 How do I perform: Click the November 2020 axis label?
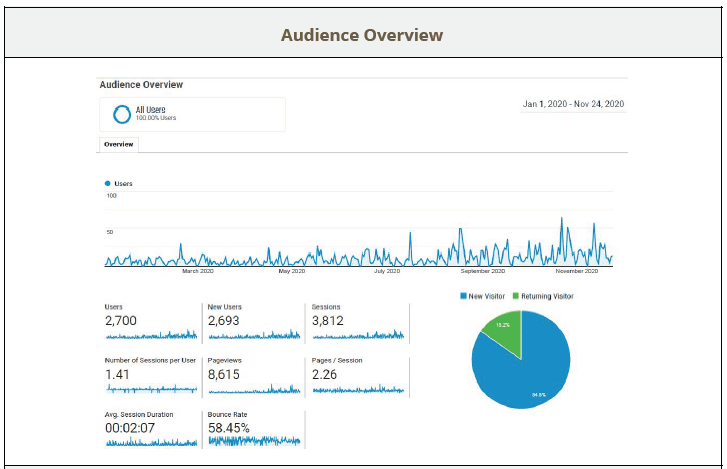pyautogui.click(x=577, y=271)
